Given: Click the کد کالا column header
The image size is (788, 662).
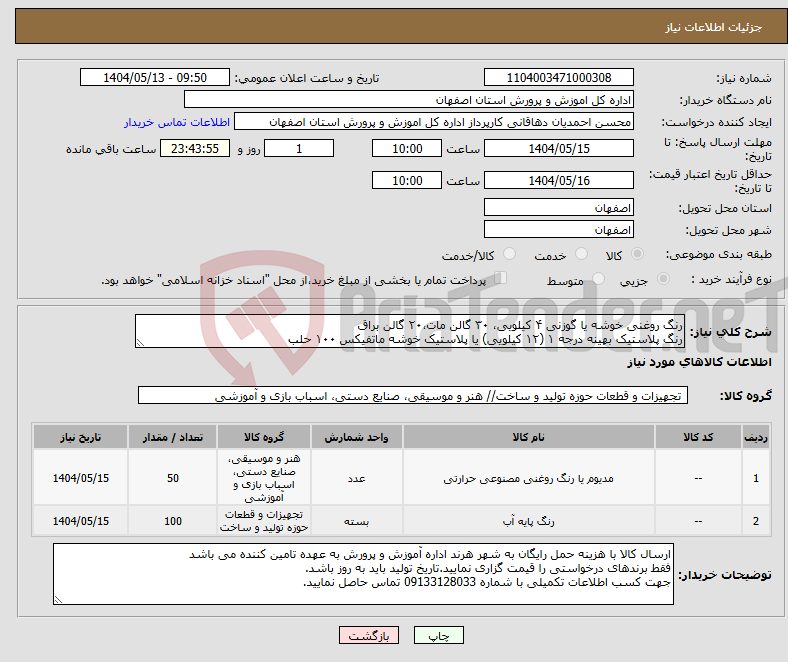Looking at the screenshot, I should pyautogui.click(x=698, y=437).
